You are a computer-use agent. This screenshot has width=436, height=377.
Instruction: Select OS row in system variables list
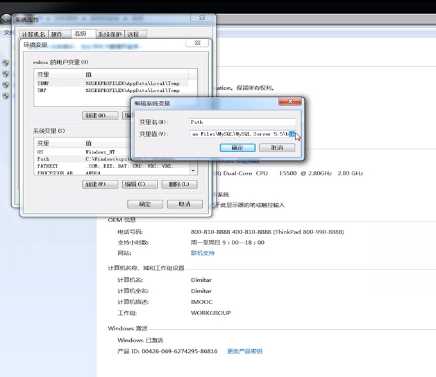pyautogui.click(x=82, y=152)
